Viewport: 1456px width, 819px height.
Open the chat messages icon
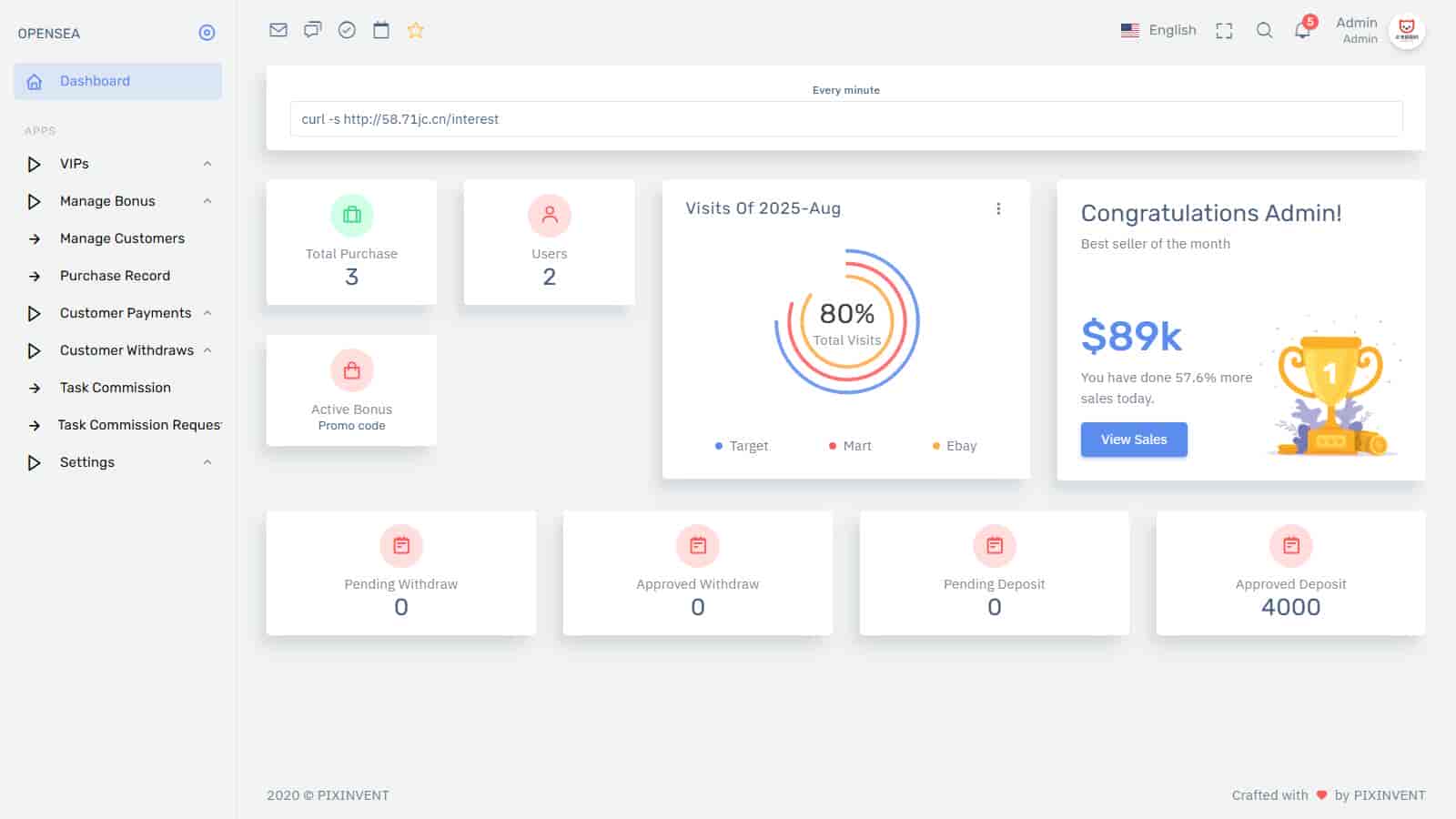312,30
